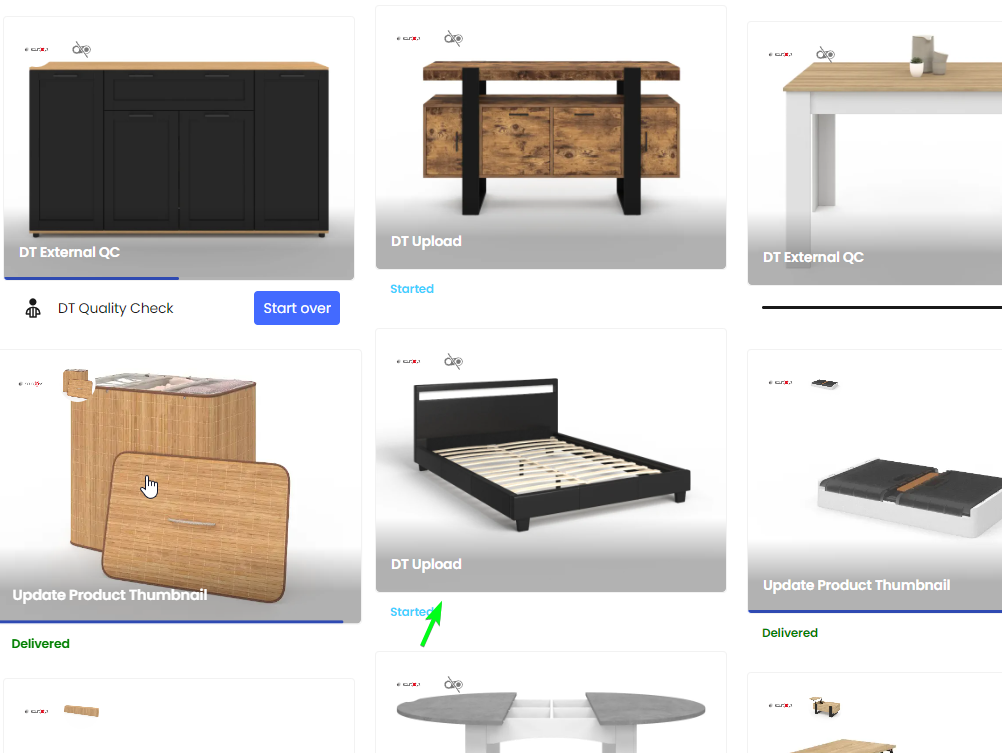The width and height of the screenshot is (1002, 753).
Task: Click the crossed-out link icon on the black sideboard card
Action: click(81, 49)
